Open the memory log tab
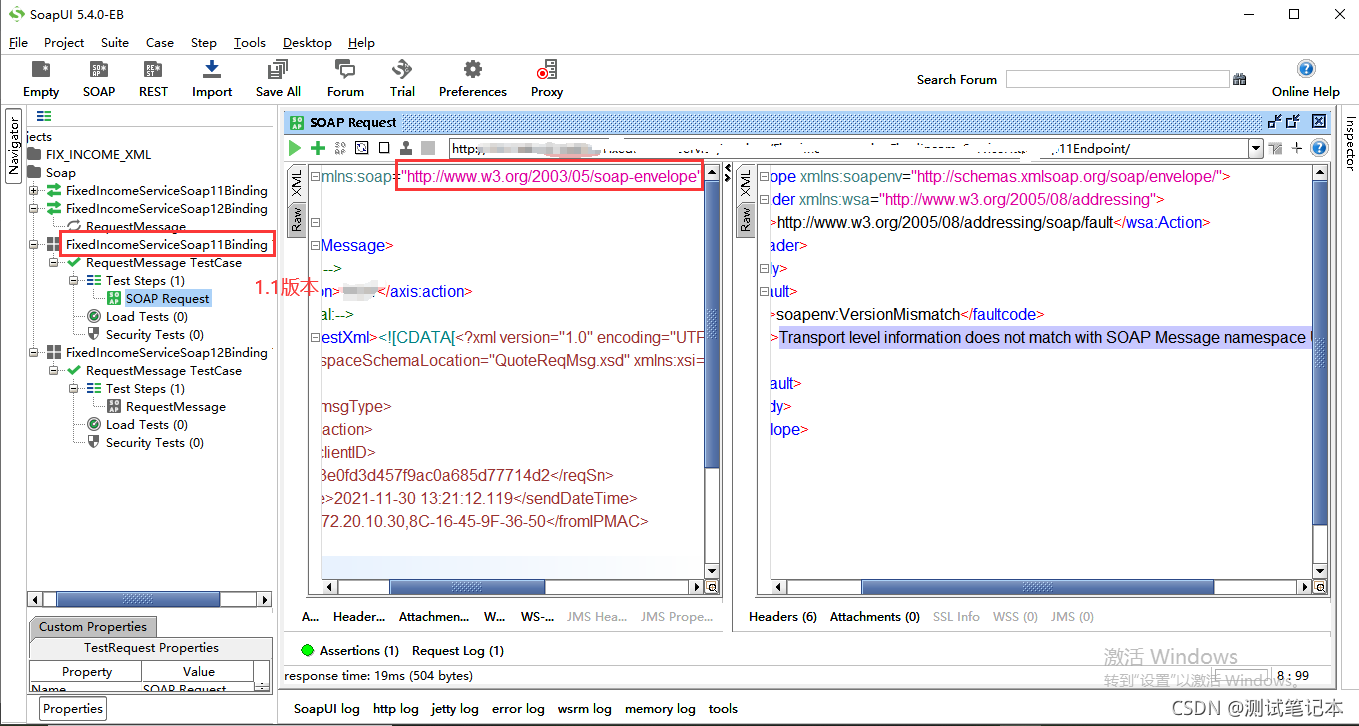Screen dimensions: 1359x726 [660, 708]
